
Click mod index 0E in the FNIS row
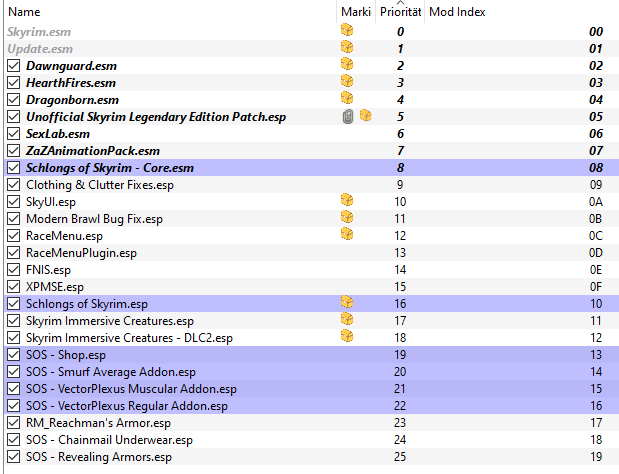click(x=596, y=270)
